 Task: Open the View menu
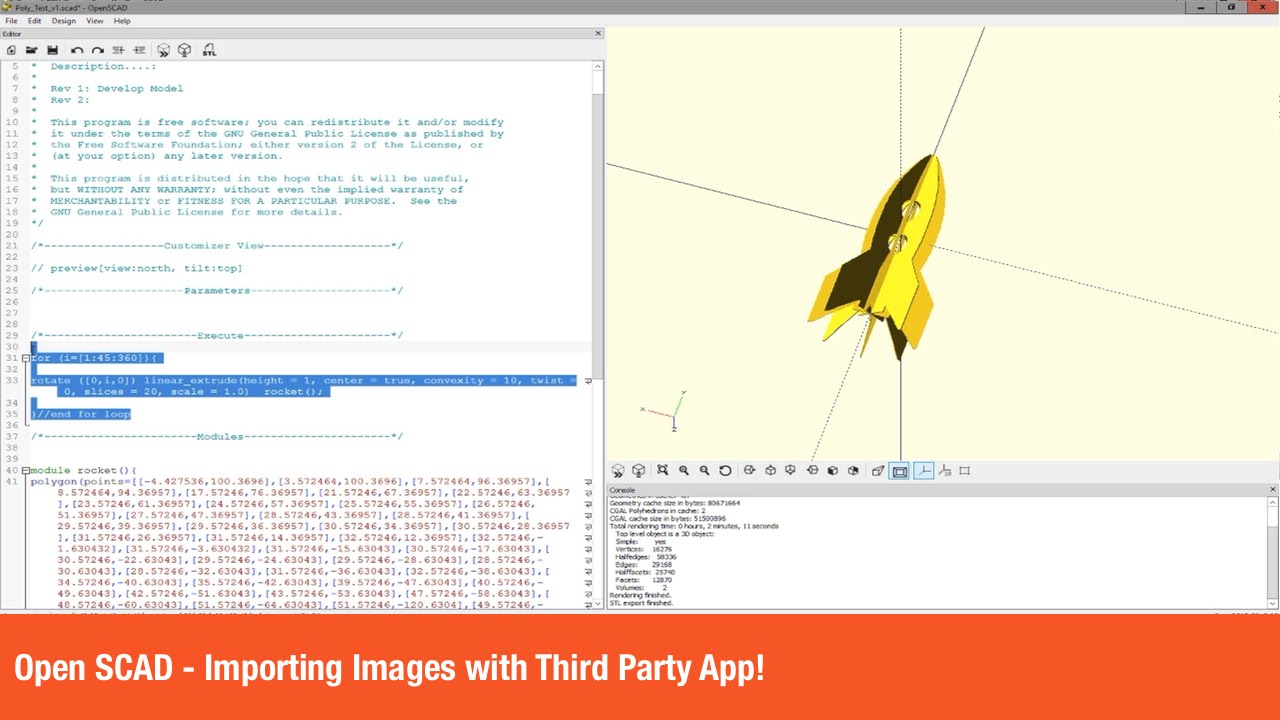click(x=95, y=21)
